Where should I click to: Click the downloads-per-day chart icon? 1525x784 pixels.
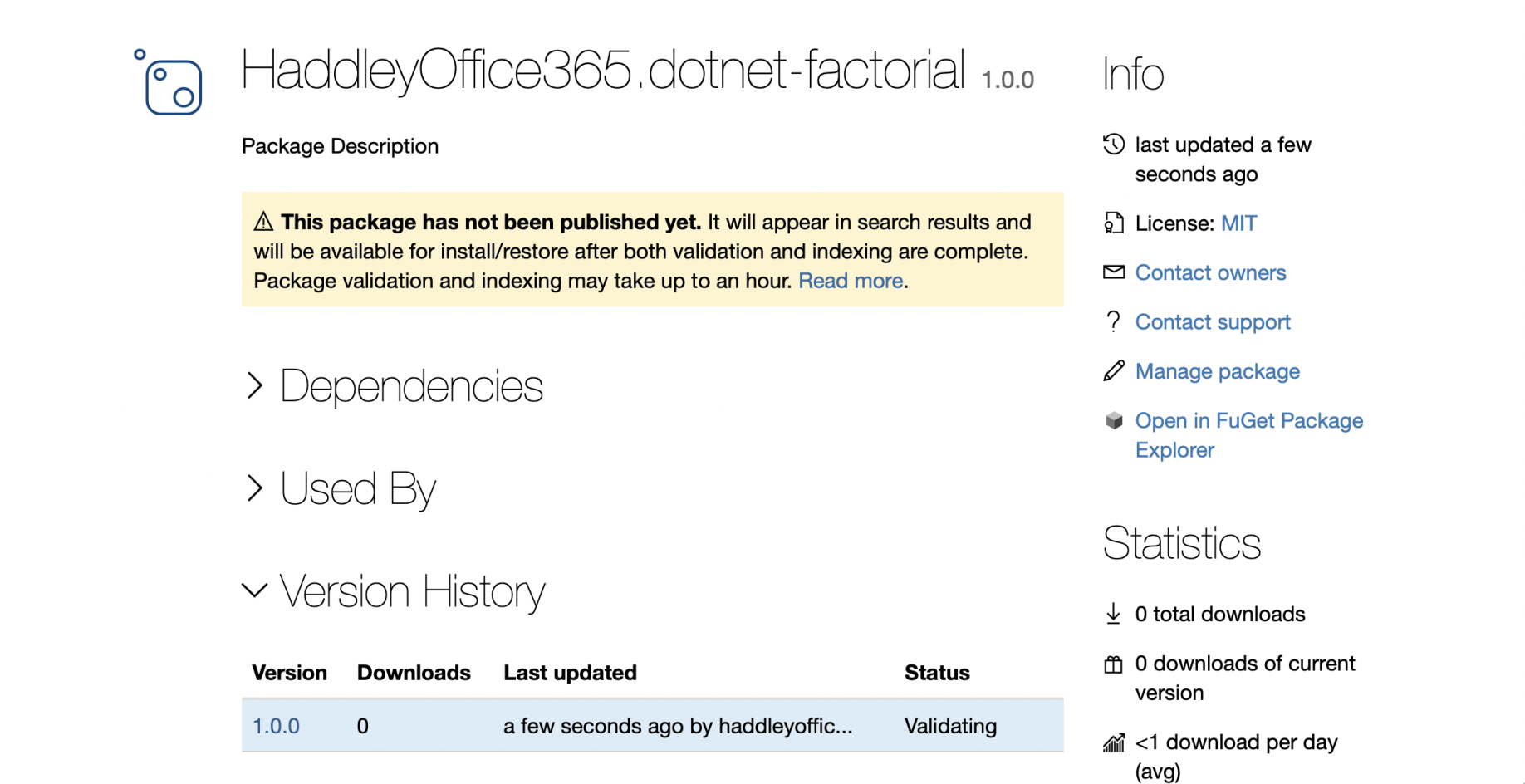coord(1114,743)
